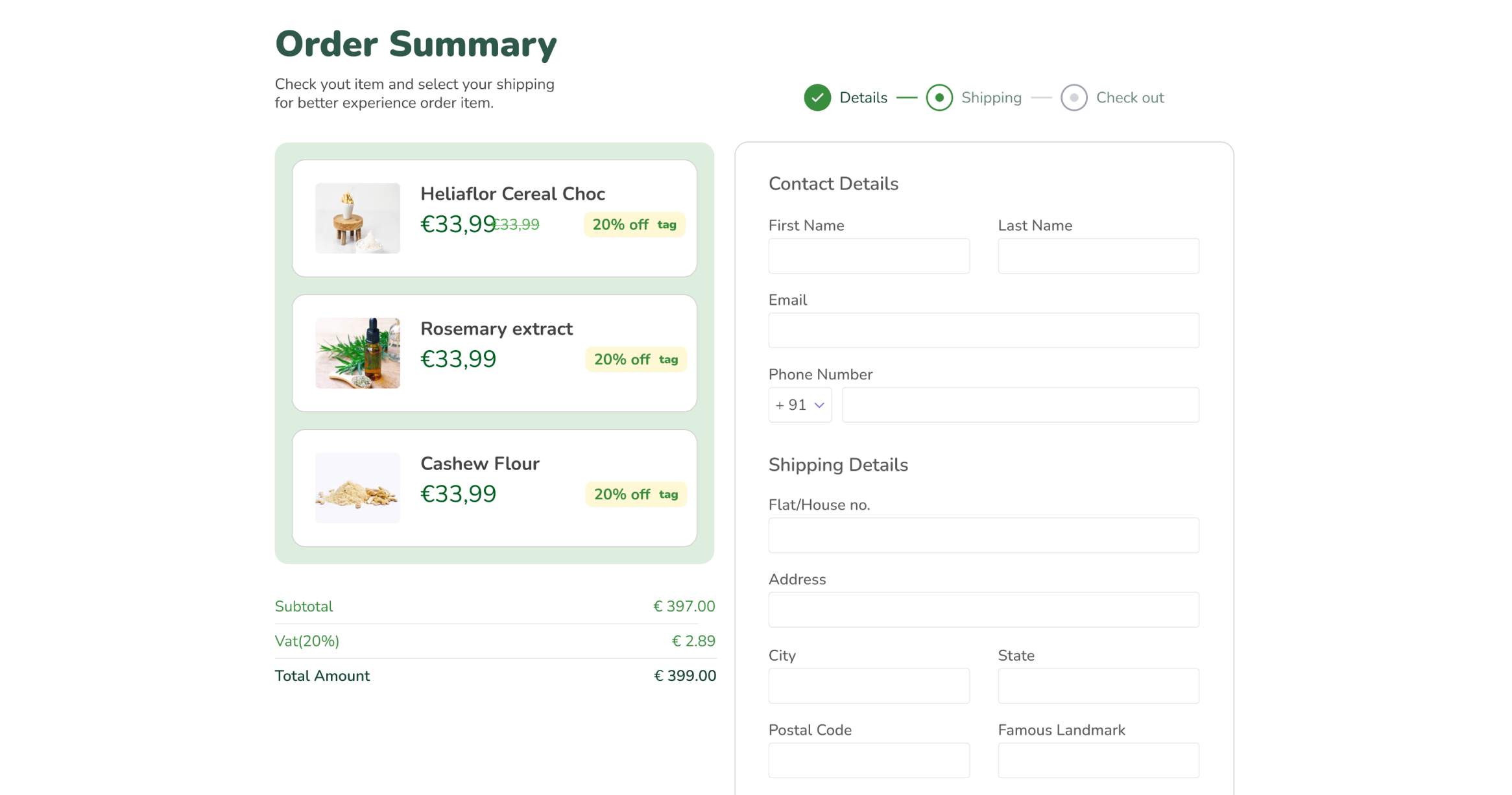Image resolution: width=1512 pixels, height=795 pixels.
Task: Click the Phone Number text field
Action: point(1020,405)
